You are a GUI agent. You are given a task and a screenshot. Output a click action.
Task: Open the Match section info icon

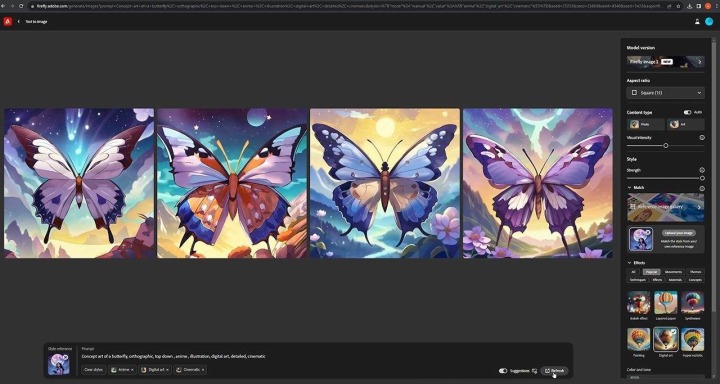coord(702,188)
